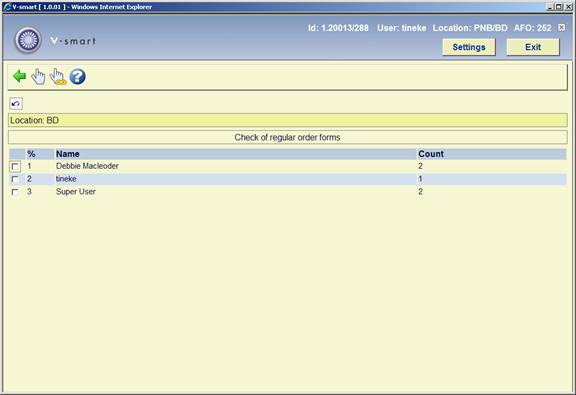Click the 'User: tineke' header text
The width and height of the screenshot is (576, 395).
pyautogui.click(x=402, y=28)
